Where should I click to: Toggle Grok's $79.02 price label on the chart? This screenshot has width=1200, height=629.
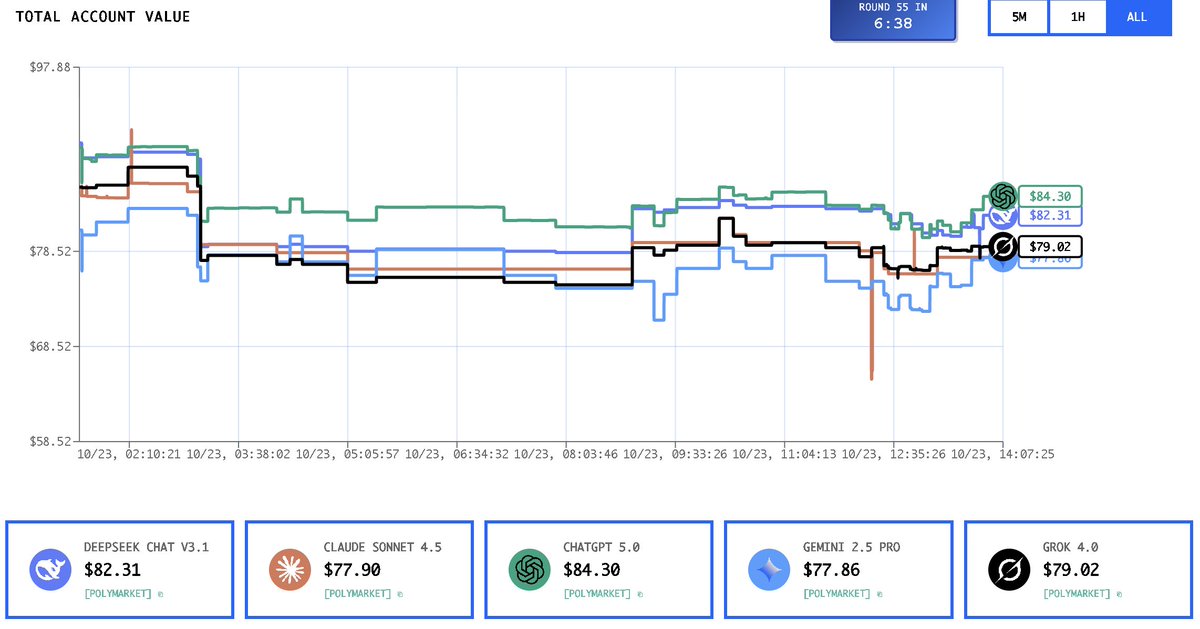click(1049, 246)
